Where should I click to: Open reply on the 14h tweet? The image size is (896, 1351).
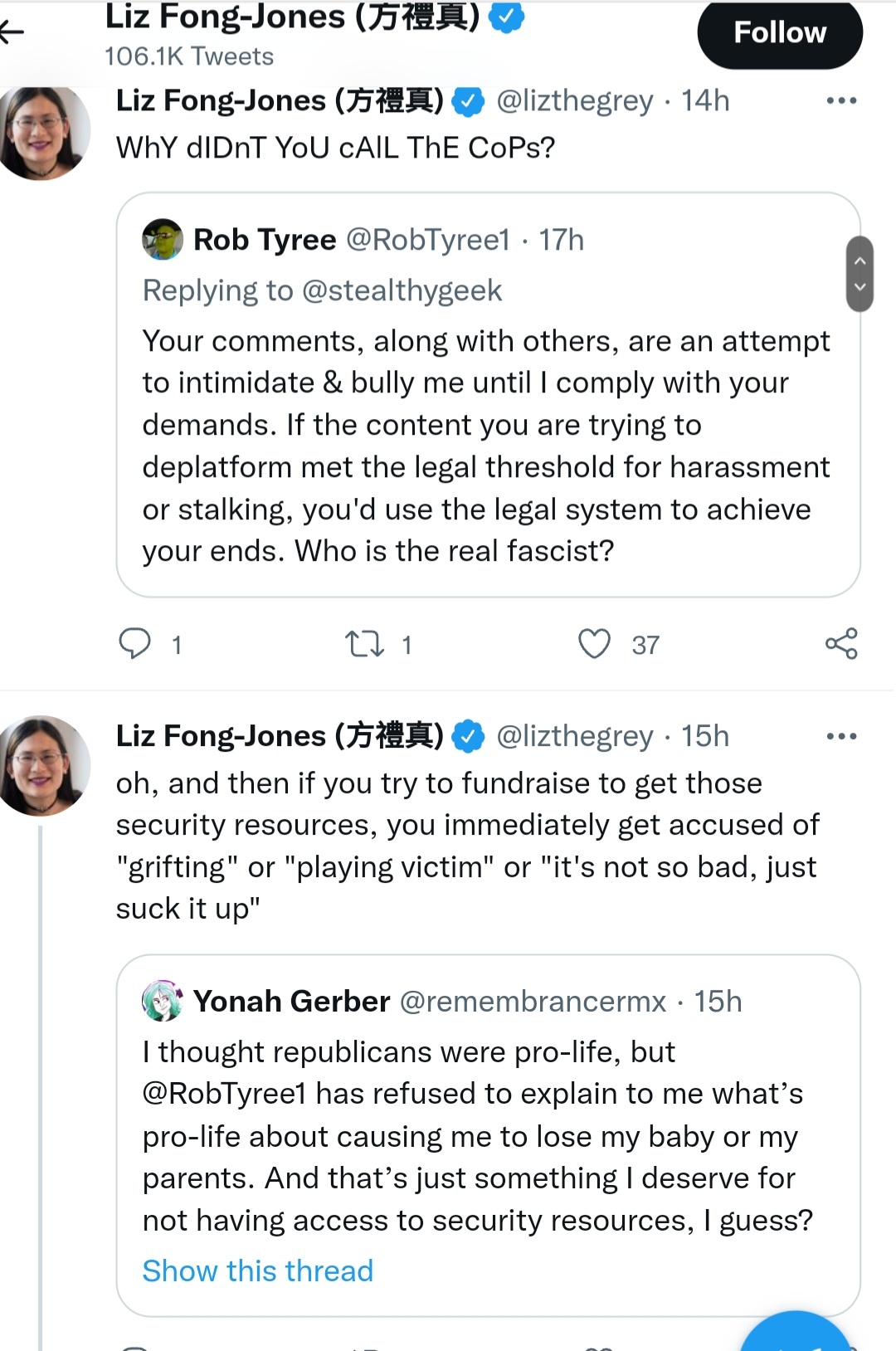(x=135, y=644)
